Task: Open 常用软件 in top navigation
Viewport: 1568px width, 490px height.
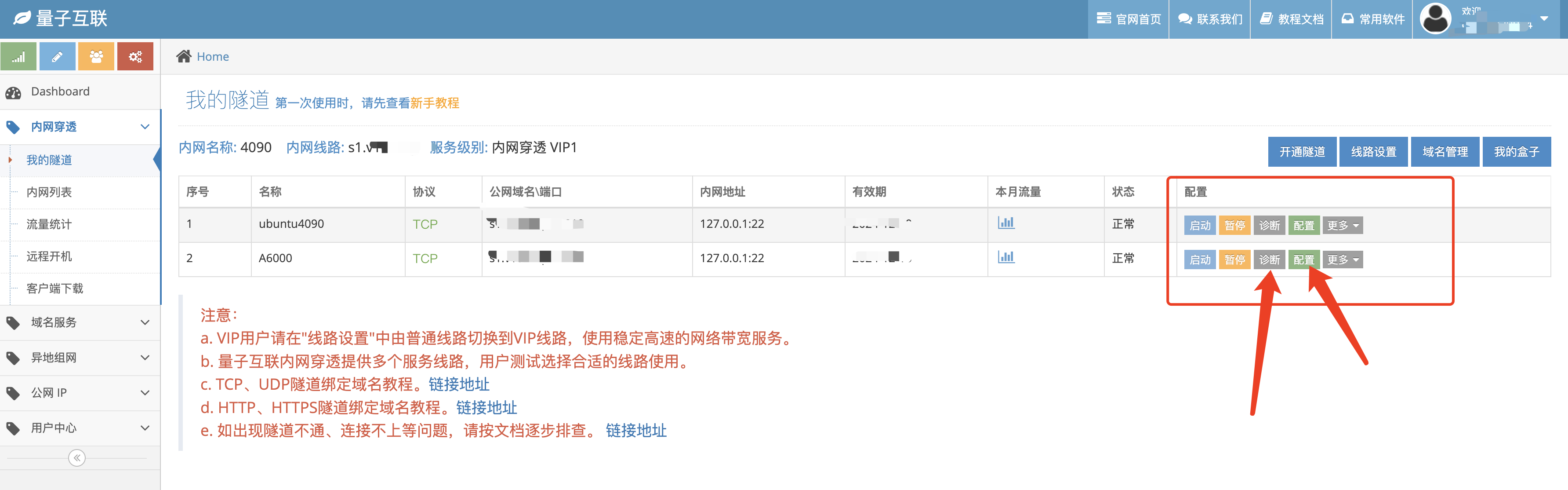Action: point(1372,19)
